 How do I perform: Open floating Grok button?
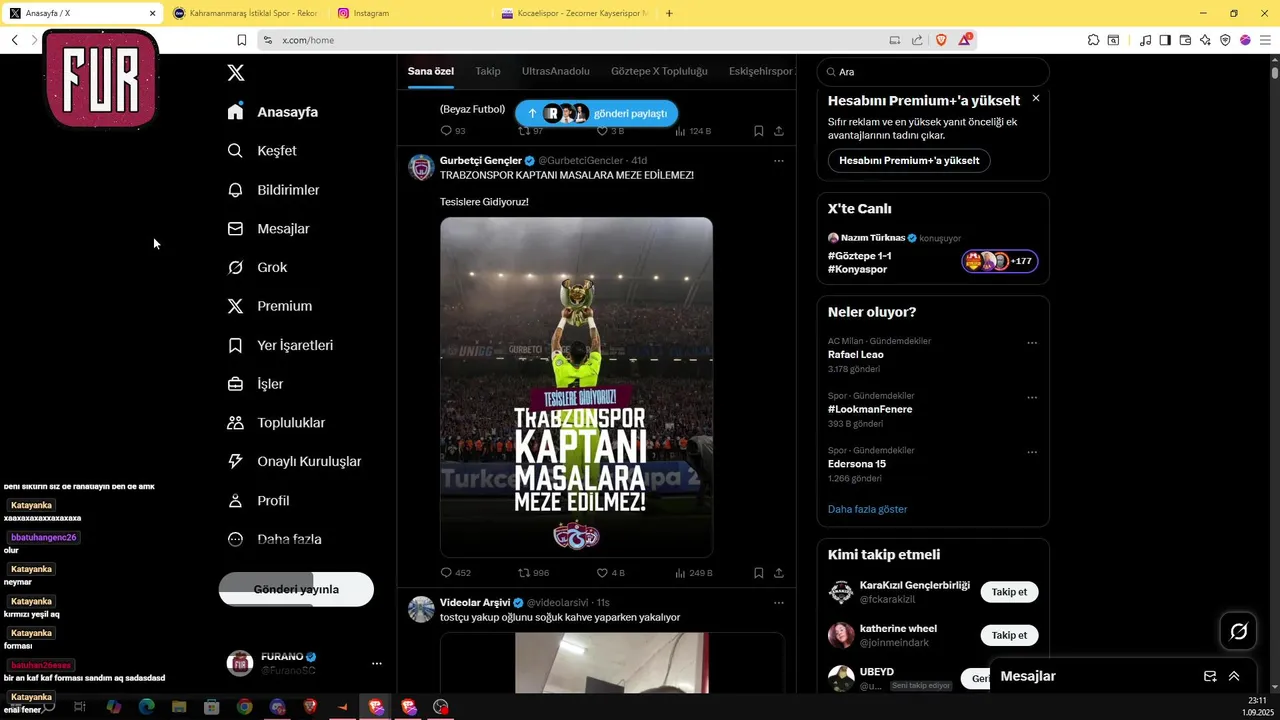coord(1239,631)
